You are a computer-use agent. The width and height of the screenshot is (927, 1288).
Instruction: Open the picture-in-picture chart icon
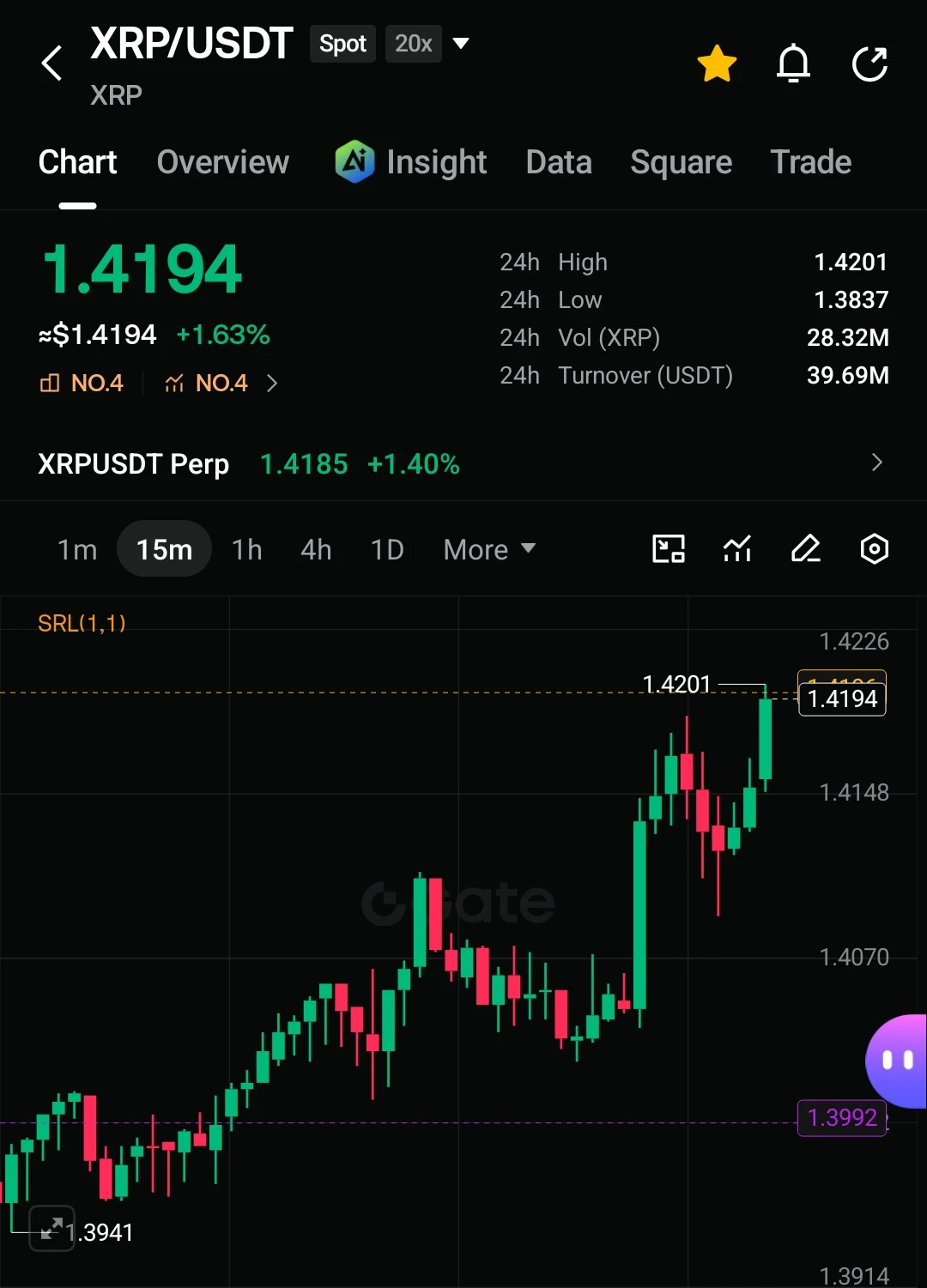[x=669, y=548]
